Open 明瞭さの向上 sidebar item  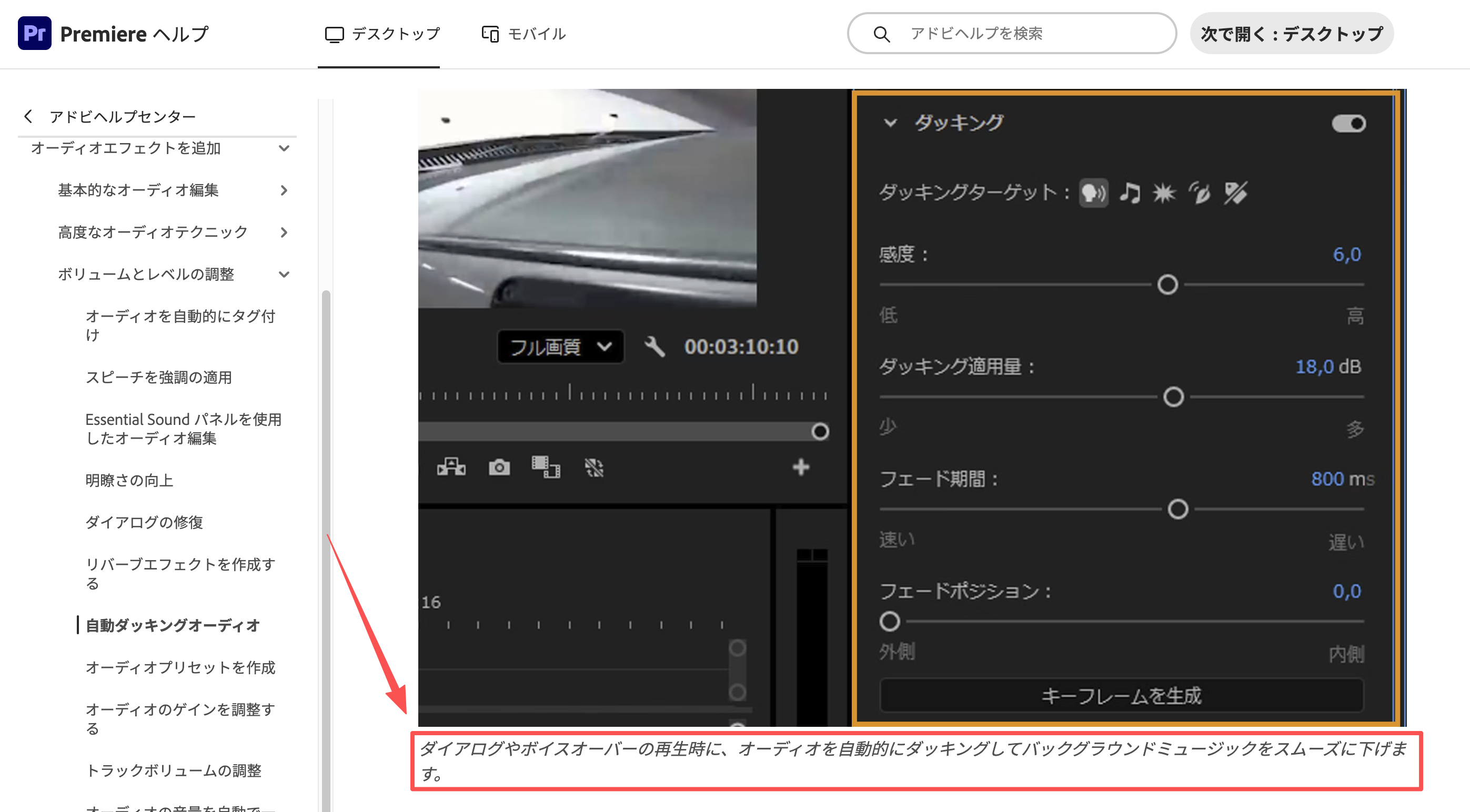click(129, 481)
